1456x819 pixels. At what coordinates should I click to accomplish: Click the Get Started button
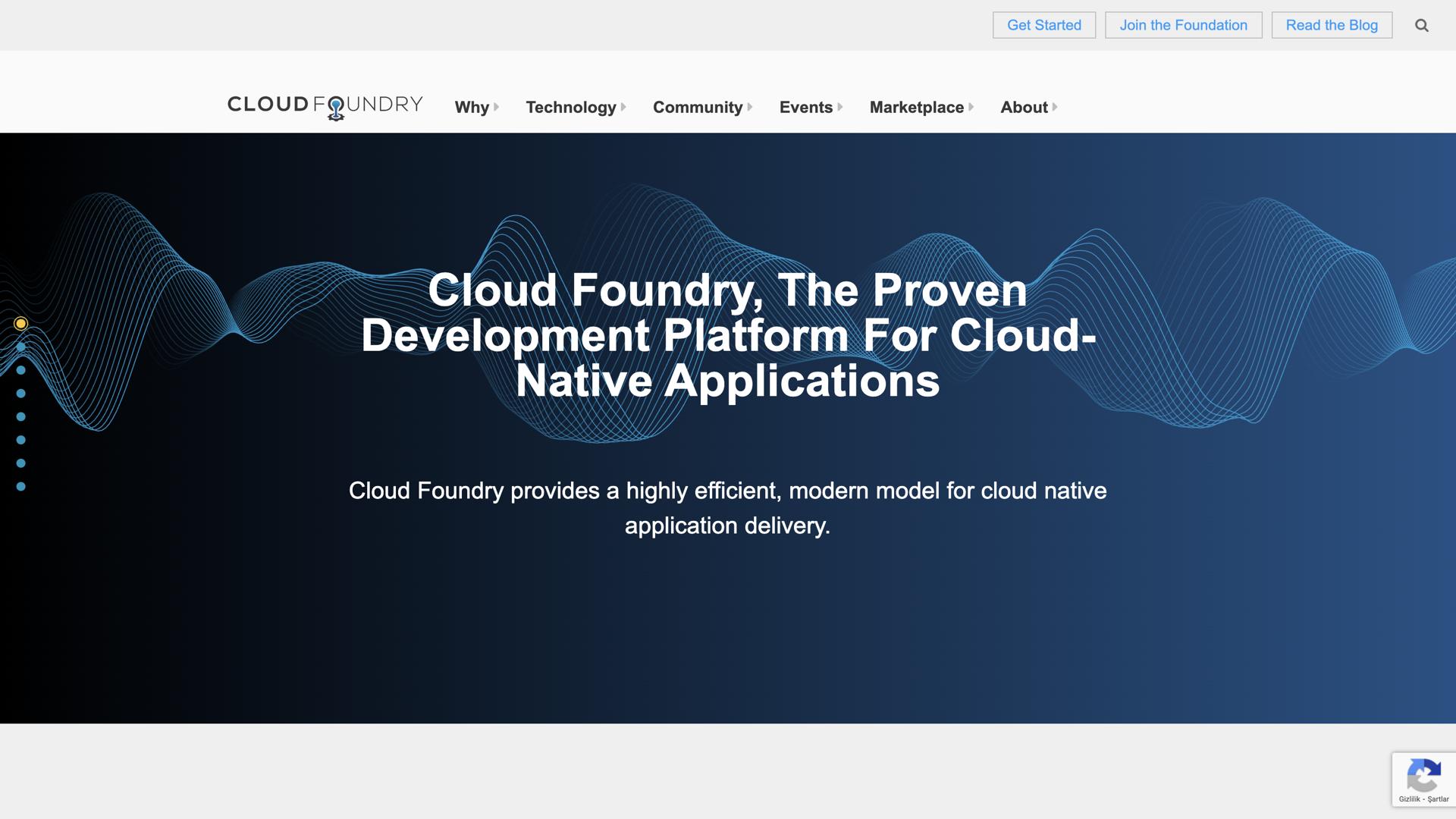(x=1044, y=25)
